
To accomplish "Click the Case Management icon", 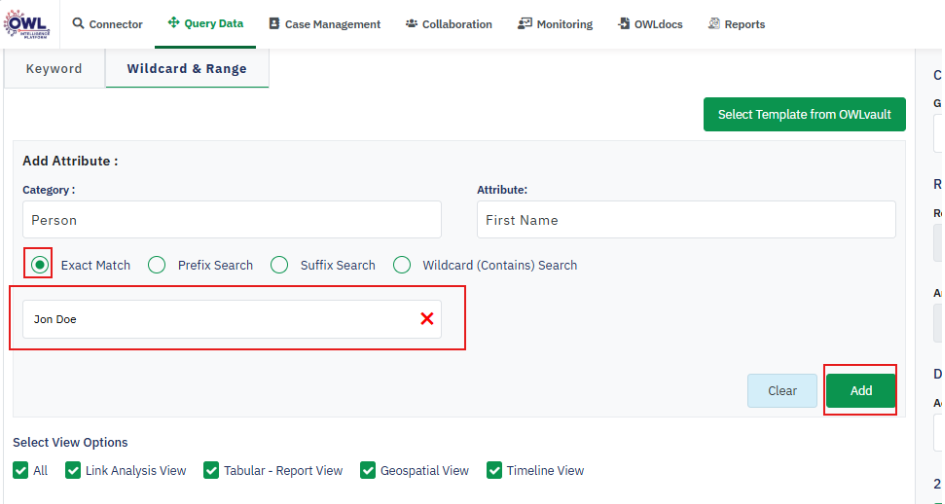I will [274, 24].
